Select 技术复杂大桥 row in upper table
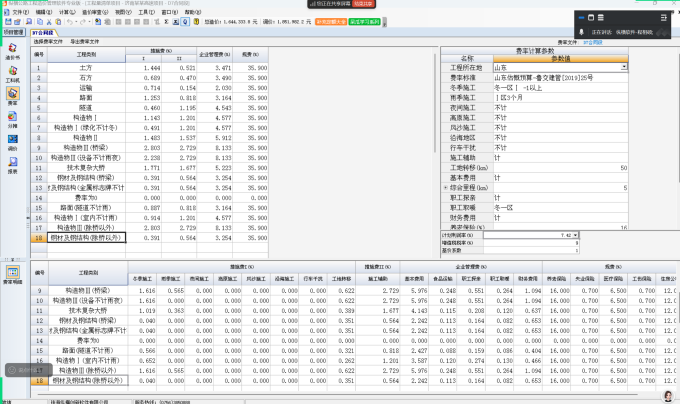This screenshot has height=404, width=680. tap(150, 168)
